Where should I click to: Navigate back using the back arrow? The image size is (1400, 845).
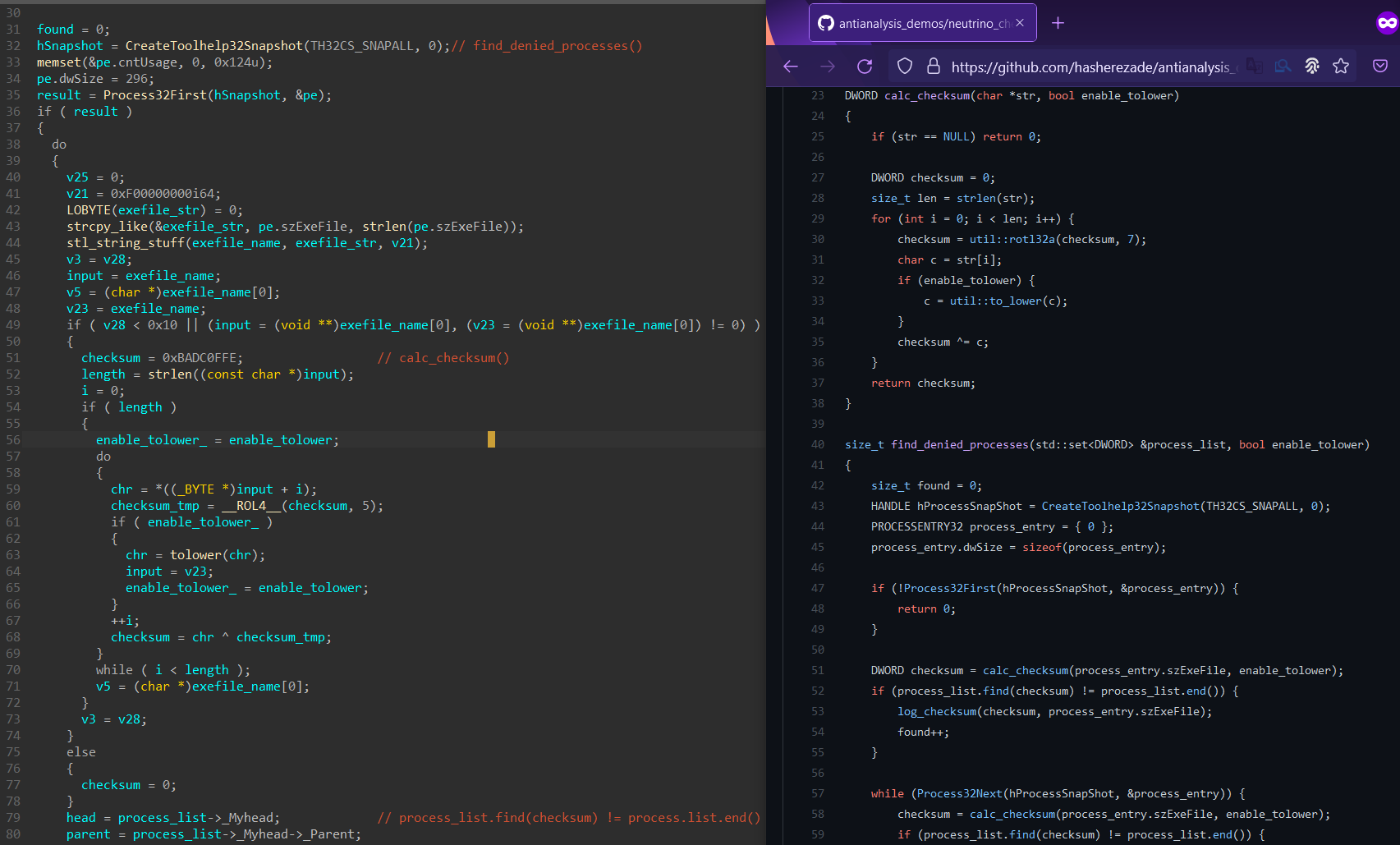coord(790,67)
